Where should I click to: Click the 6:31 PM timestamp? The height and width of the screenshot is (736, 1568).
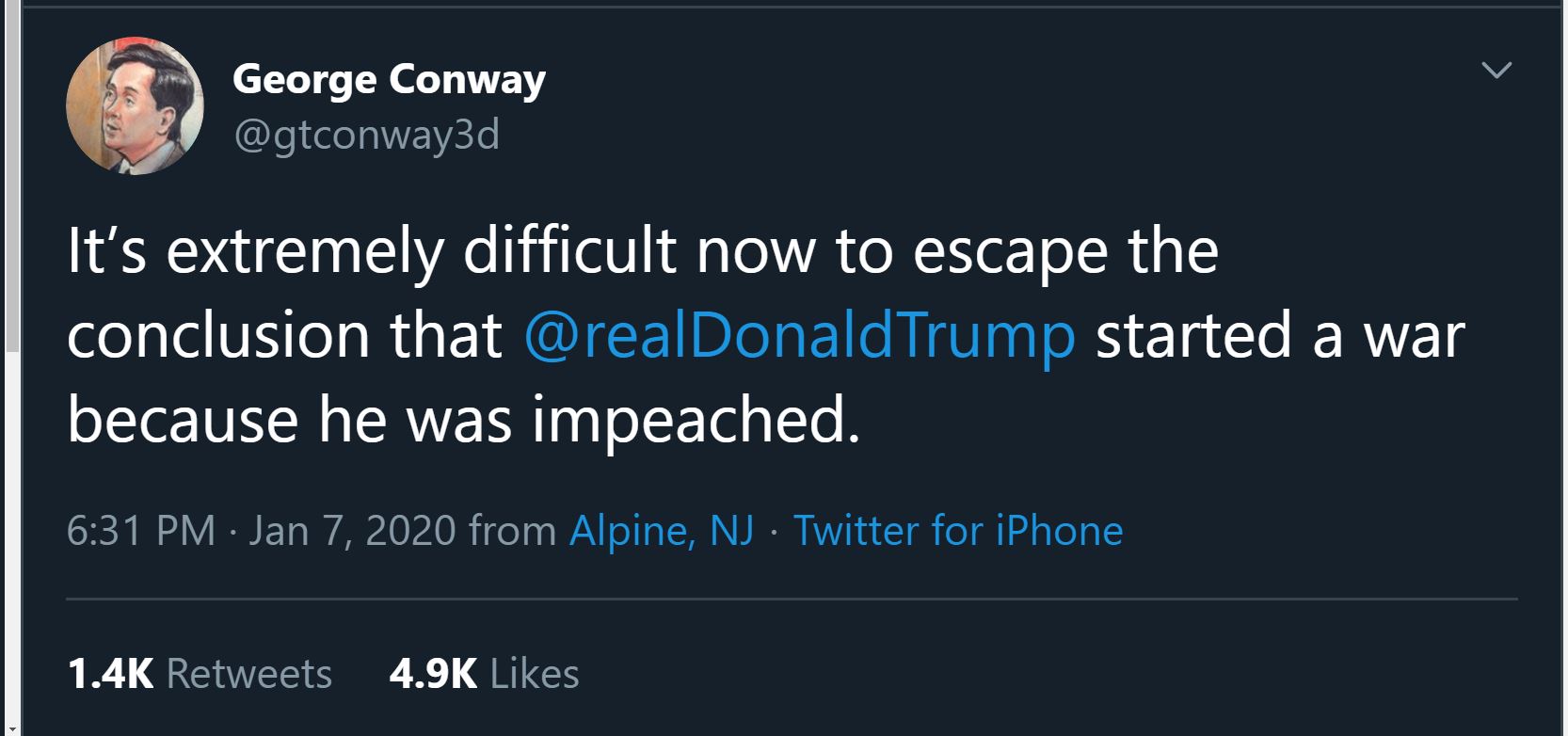click(x=140, y=531)
